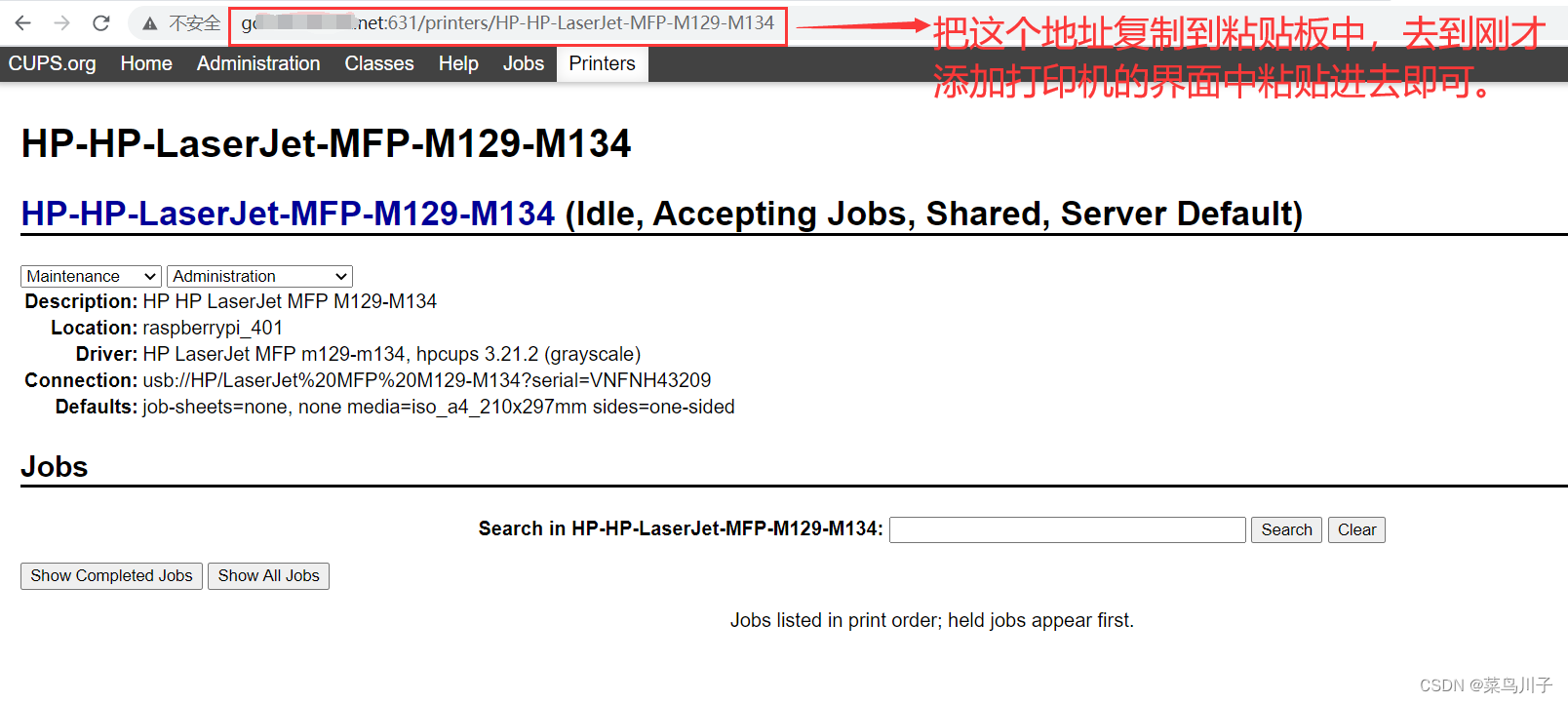Select the printer URL in the address bar
Viewport: 1568px width, 703px height.
pos(508,22)
